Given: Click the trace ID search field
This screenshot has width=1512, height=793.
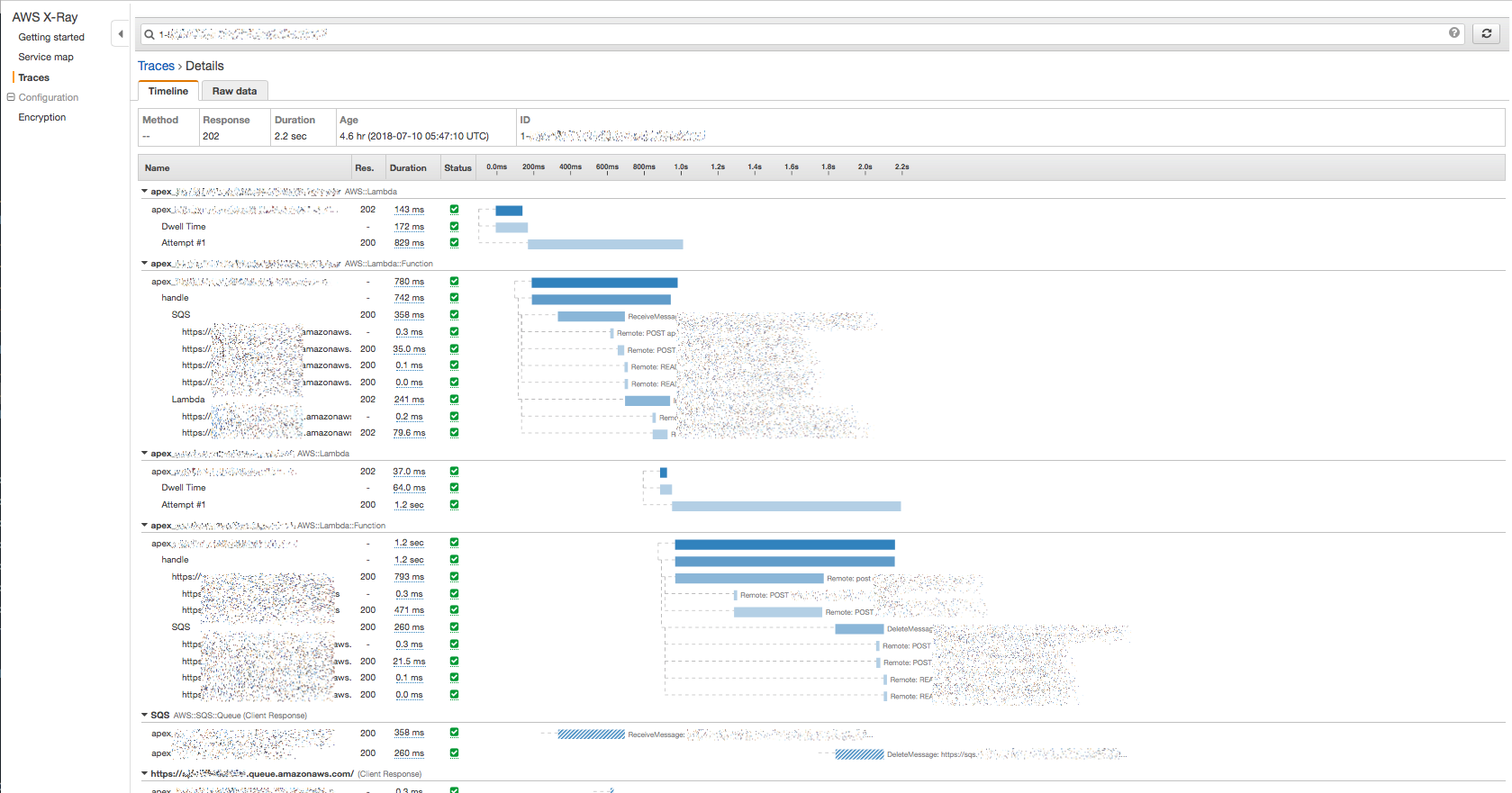Looking at the screenshot, I should (792, 34).
